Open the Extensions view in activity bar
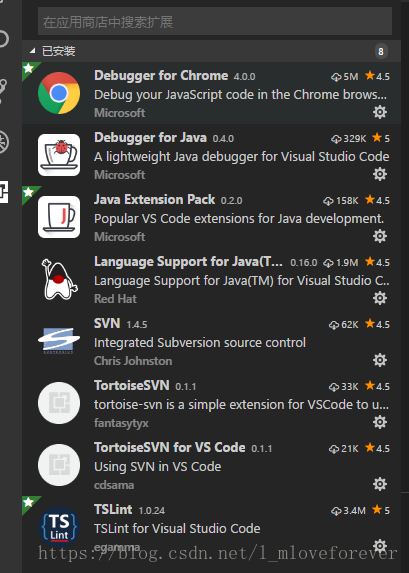409x573 pixels. pyautogui.click(x=4, y=191)
